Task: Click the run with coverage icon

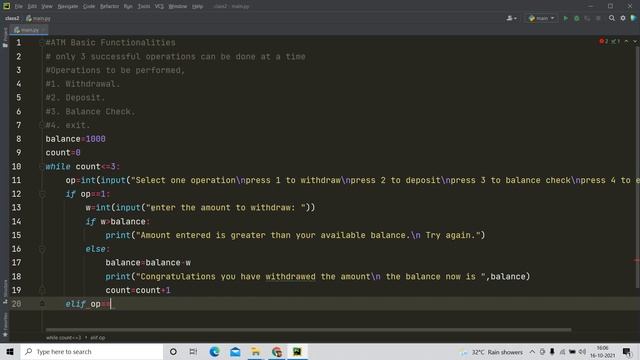Action: 587,18
